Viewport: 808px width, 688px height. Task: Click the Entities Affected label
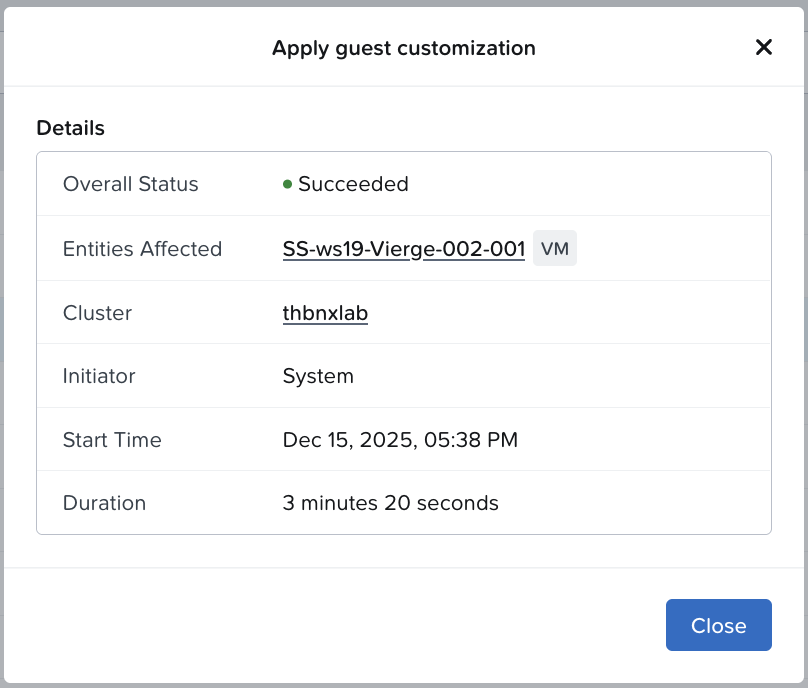coord(142,249)
